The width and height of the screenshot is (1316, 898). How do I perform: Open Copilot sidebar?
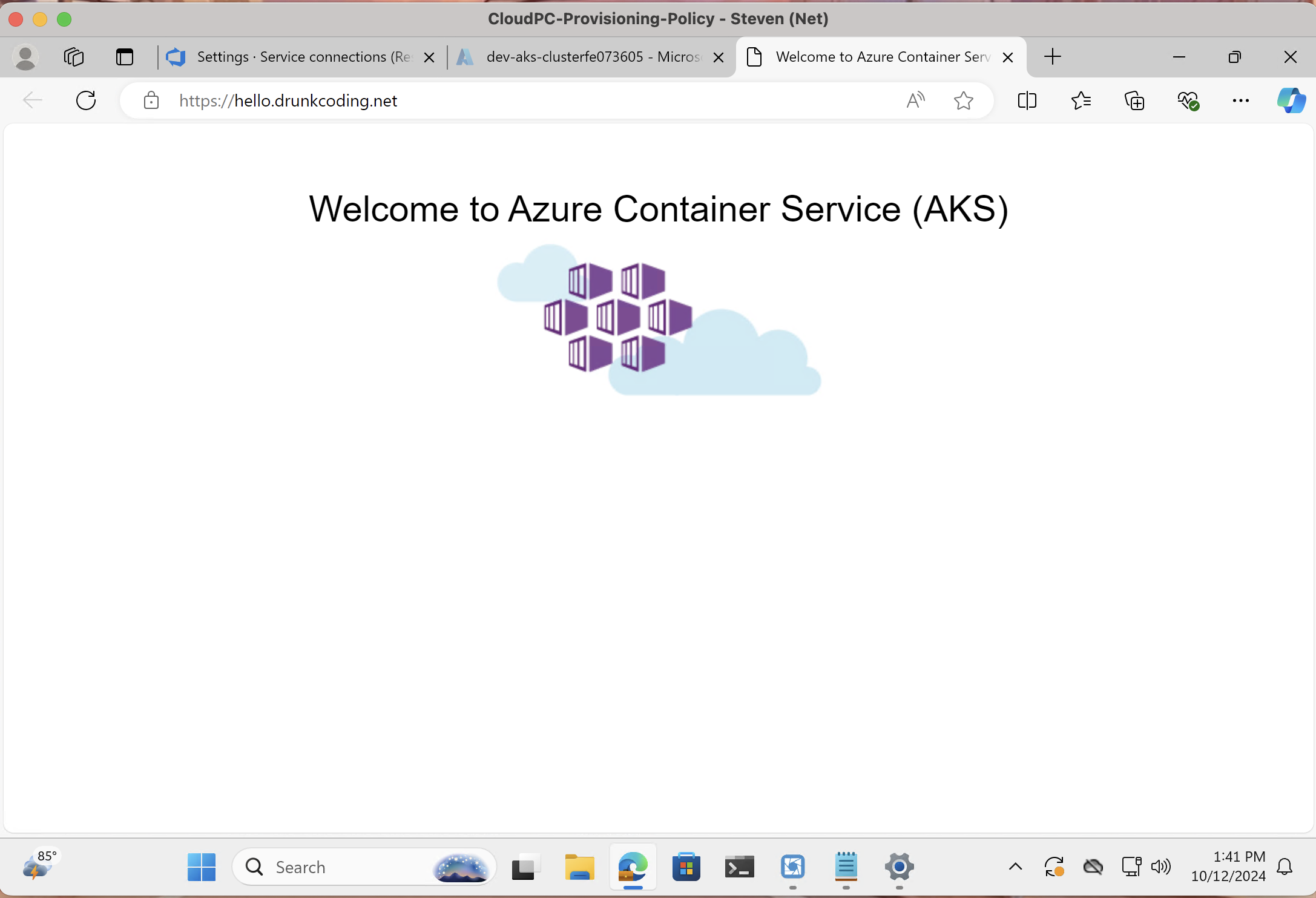1291,100
